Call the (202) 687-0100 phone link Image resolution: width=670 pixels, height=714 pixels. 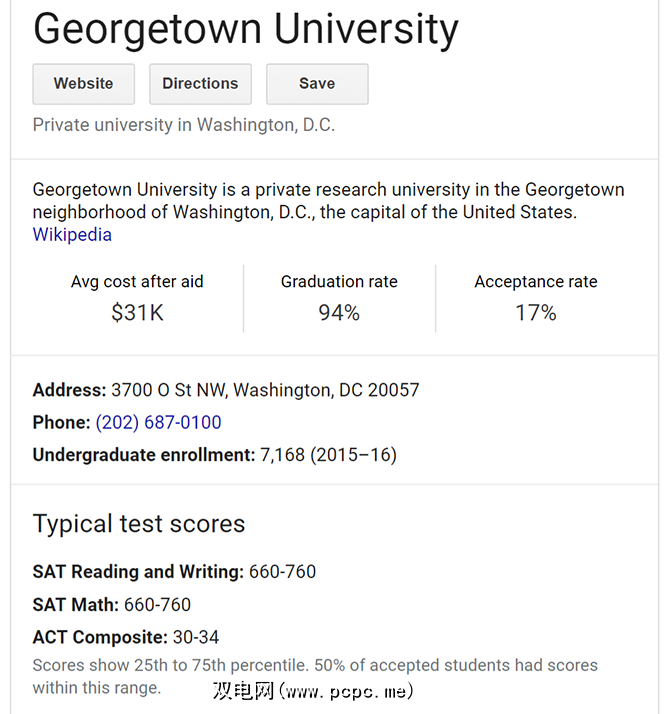coord(158,422)
